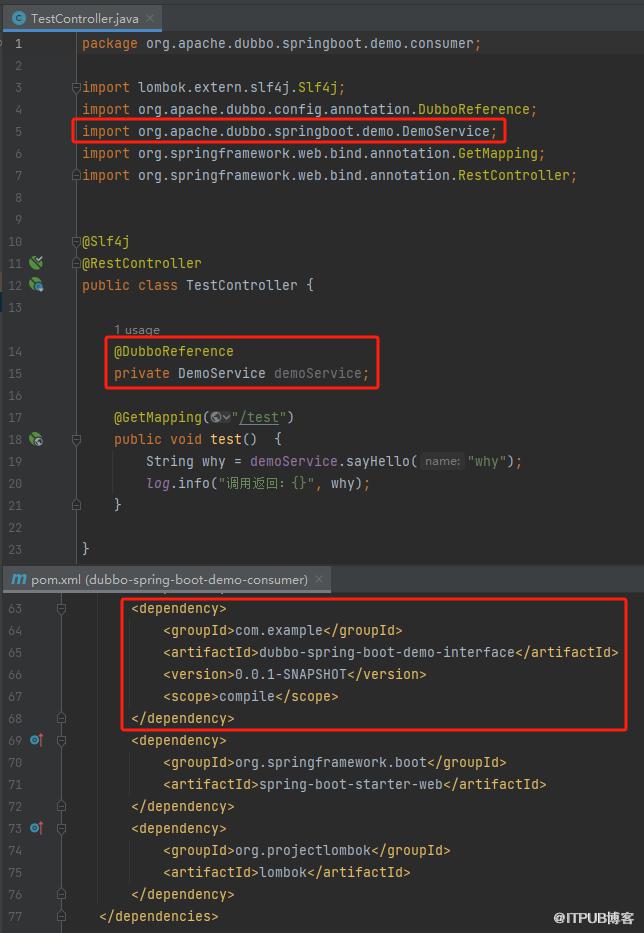644x933 pixels.
Task: Collapse the dependency fold at line 63
Action: click(x=61, y=609)
